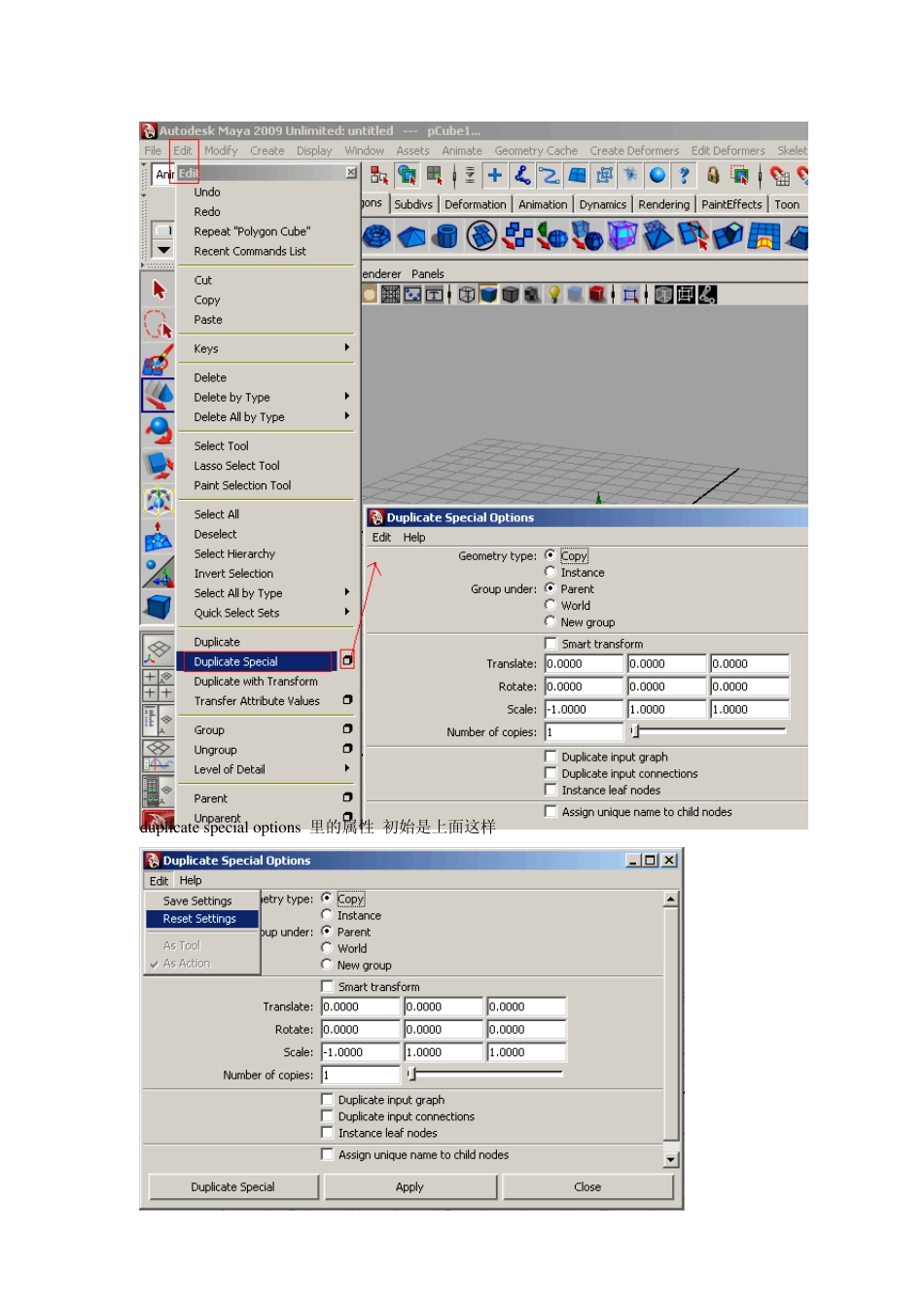The width and height of the screenshot is (924, 1307).
Task: Open the Group option box
Action: (347, 729)
